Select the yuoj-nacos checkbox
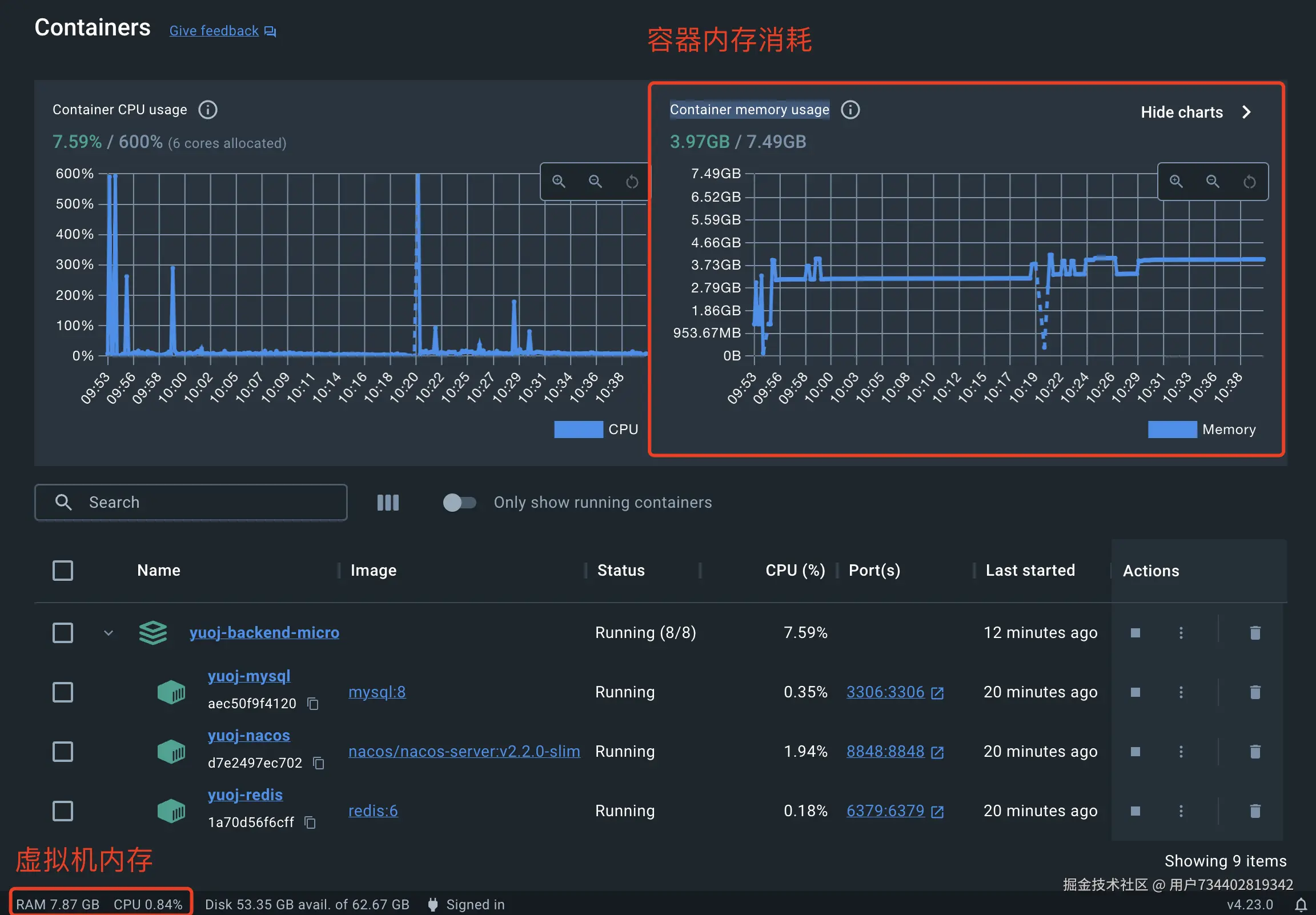Image resolution: width=1316 pixels, height=915 pixels. click(63, 752)
